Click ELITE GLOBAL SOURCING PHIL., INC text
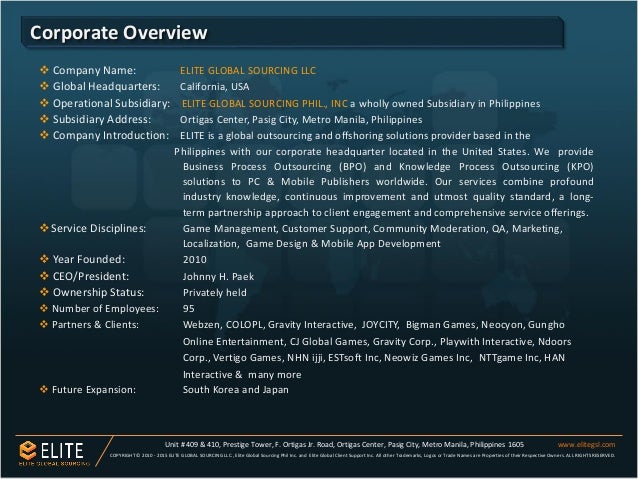The width and height of the screenshot is (638, 479). (264, 103)
